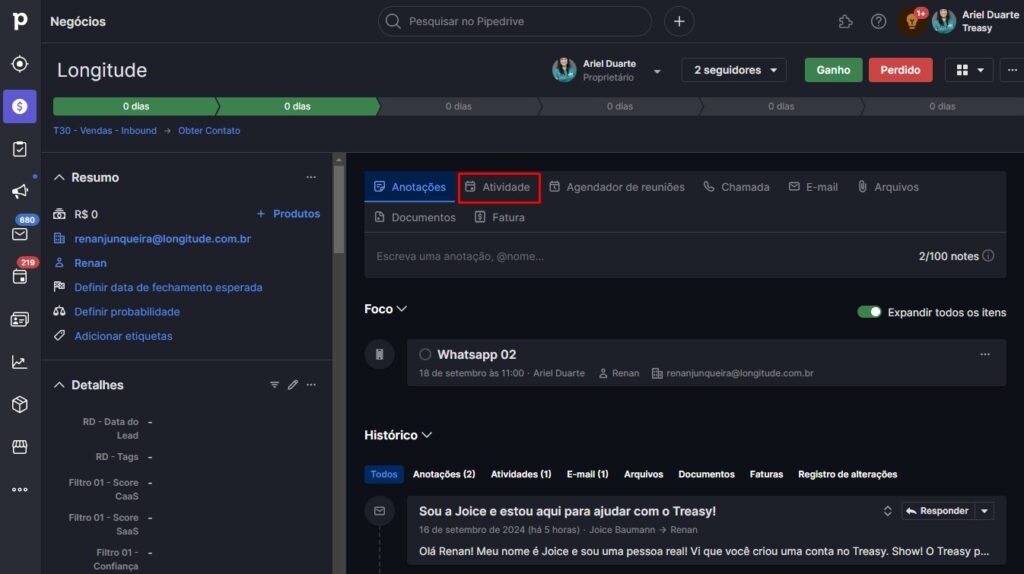This screenshot has width=1024, height=574.
Task: Open the Responder dropdown arrow
Action: click(x=984, y=511)
